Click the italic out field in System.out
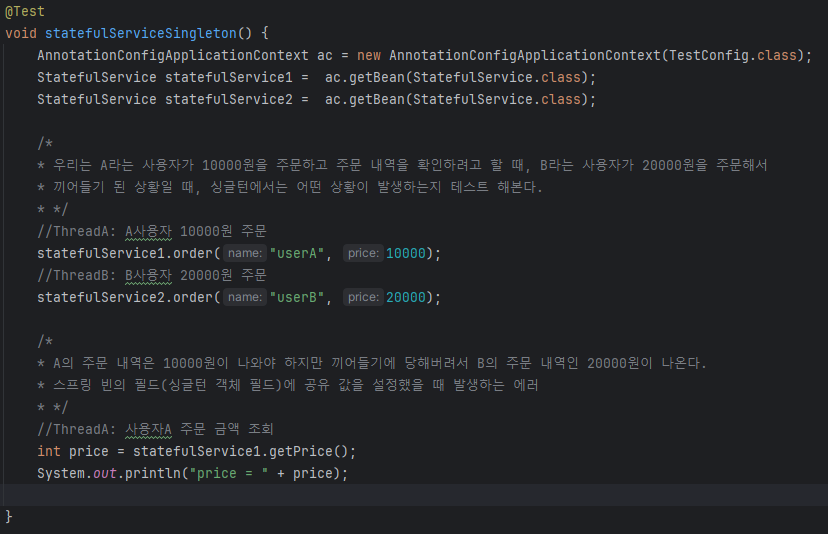828x534 pixels. [105, 474]
